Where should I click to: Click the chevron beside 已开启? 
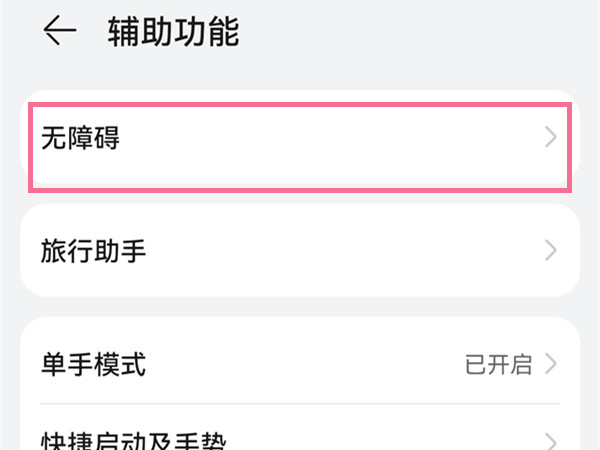click(x=551, y=364)
